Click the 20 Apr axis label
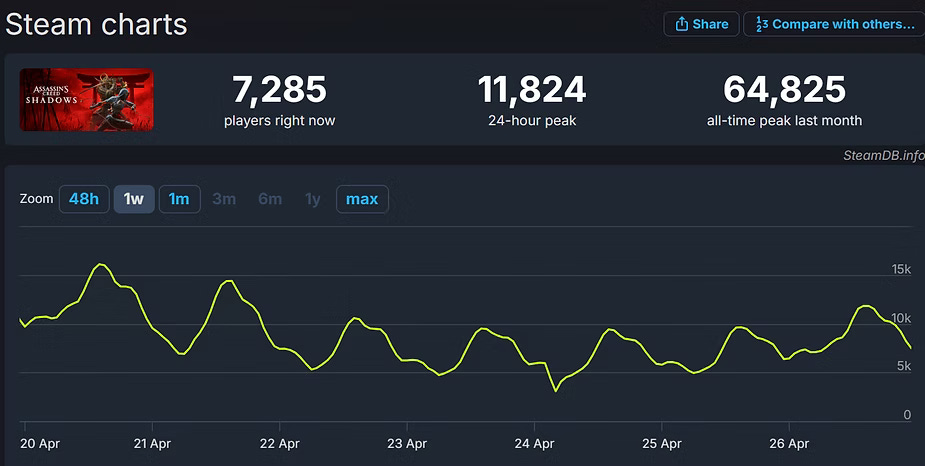This screenshot has width=925, height=466. click(x=40, y=444)
